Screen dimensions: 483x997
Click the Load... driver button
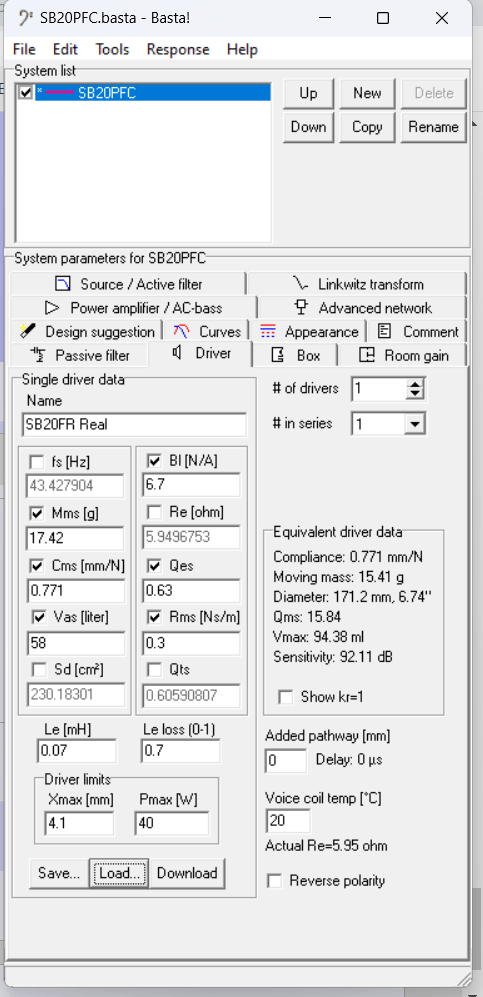[x=119, y=873]
